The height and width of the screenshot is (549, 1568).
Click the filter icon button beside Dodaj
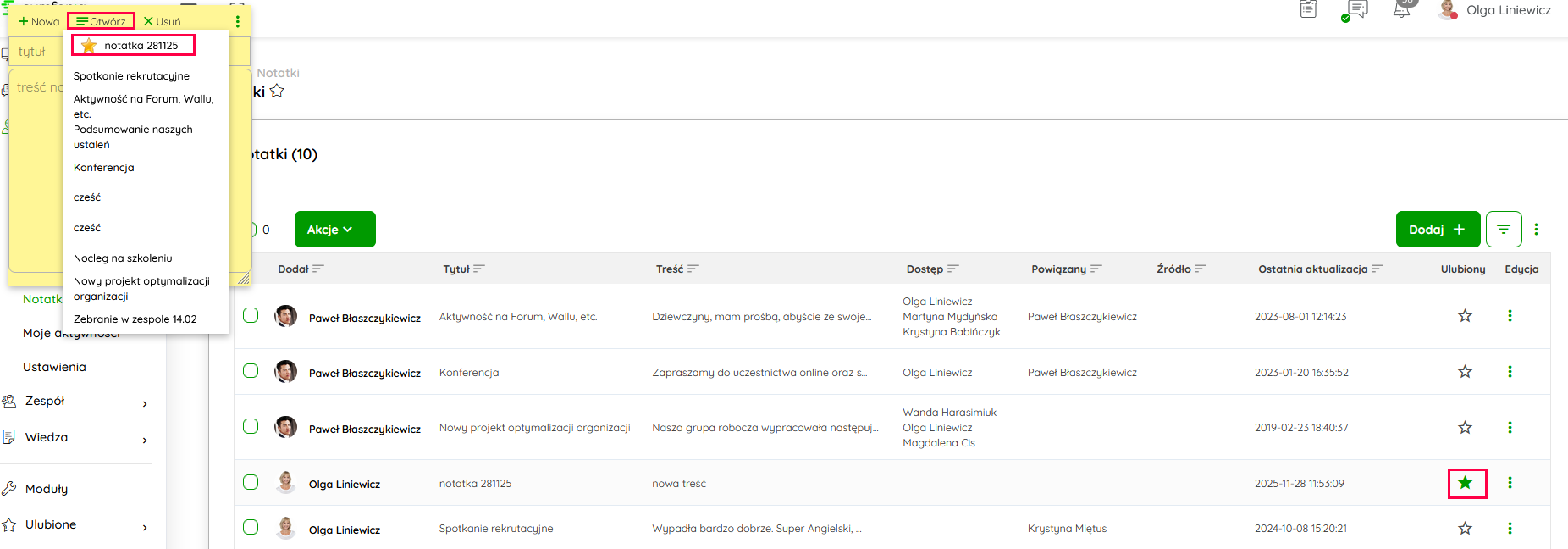[1503, 230]
